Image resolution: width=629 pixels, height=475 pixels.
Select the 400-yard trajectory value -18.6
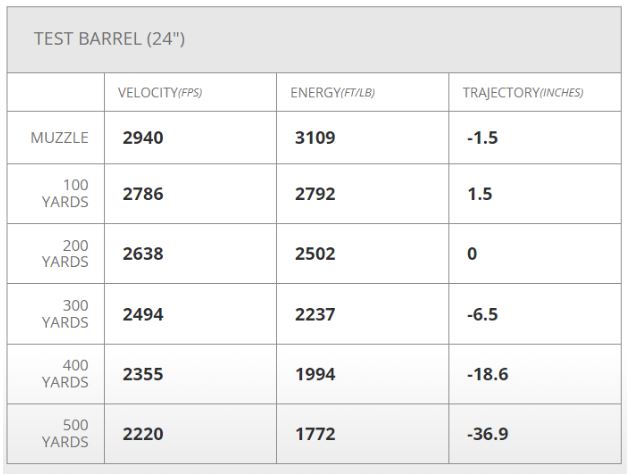click(x=487, y=374)
